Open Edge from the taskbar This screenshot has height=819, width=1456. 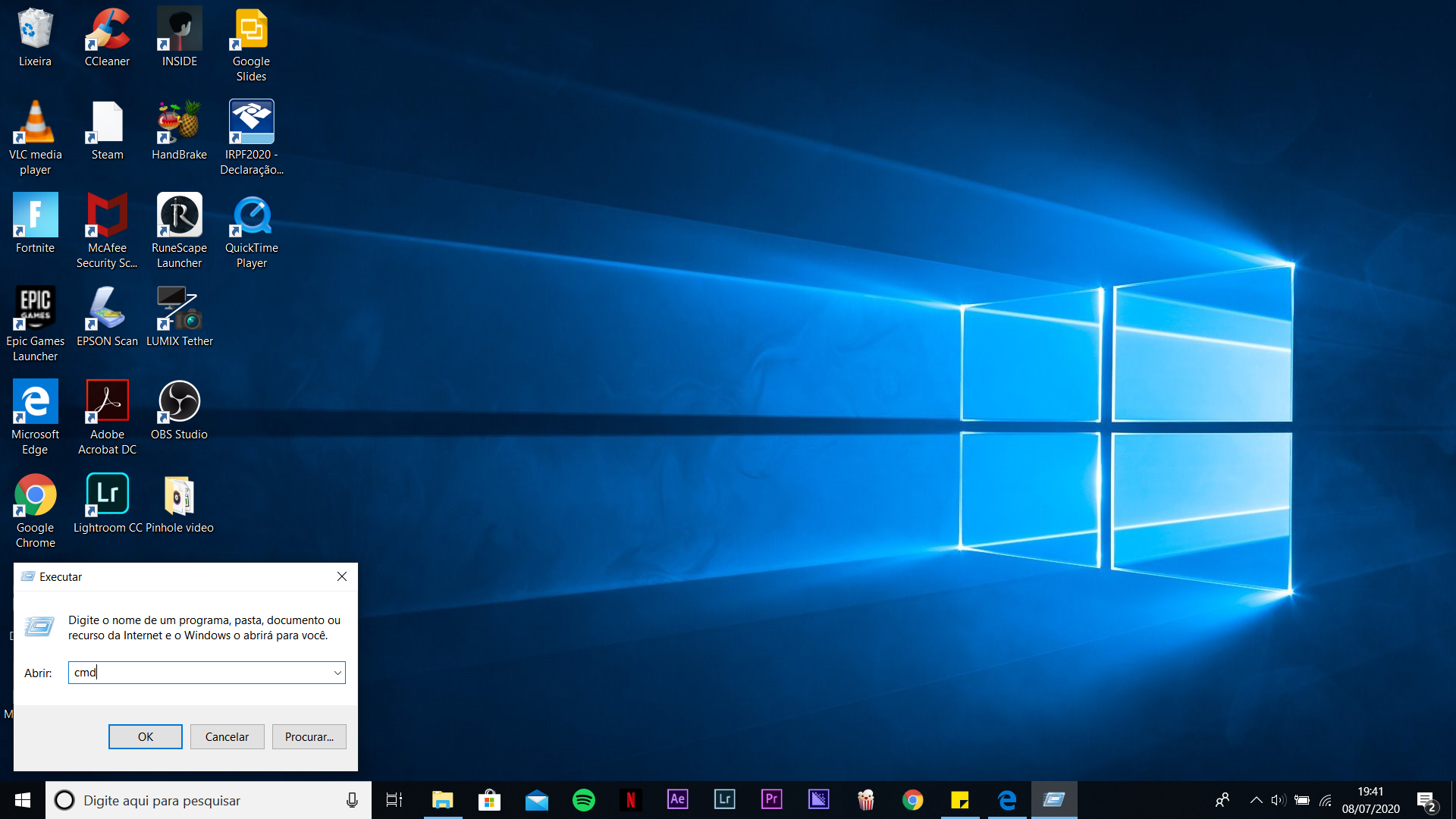pos(1007,800)
